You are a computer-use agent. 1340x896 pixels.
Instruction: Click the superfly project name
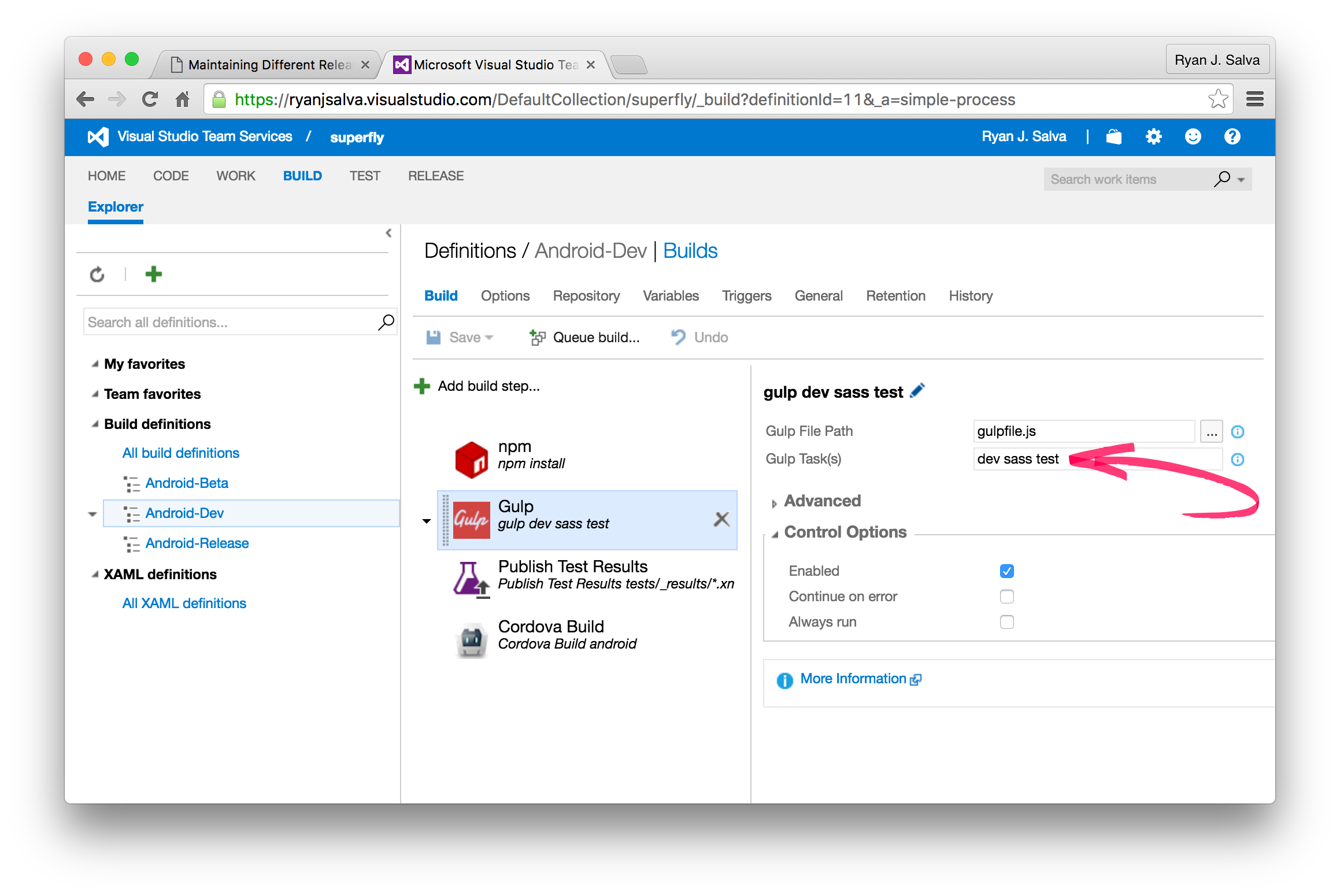(357, 138)
